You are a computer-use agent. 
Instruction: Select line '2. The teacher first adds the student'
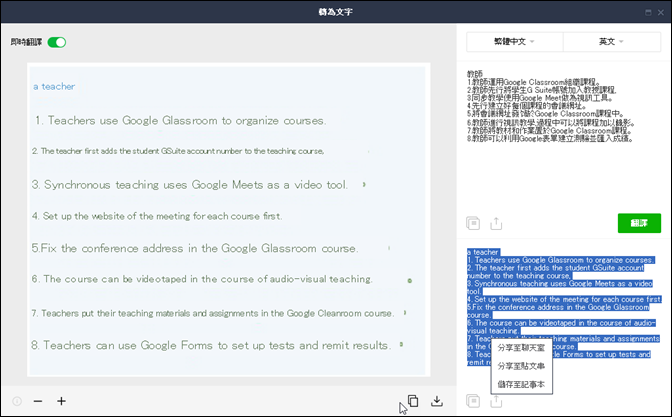point(178,151)
